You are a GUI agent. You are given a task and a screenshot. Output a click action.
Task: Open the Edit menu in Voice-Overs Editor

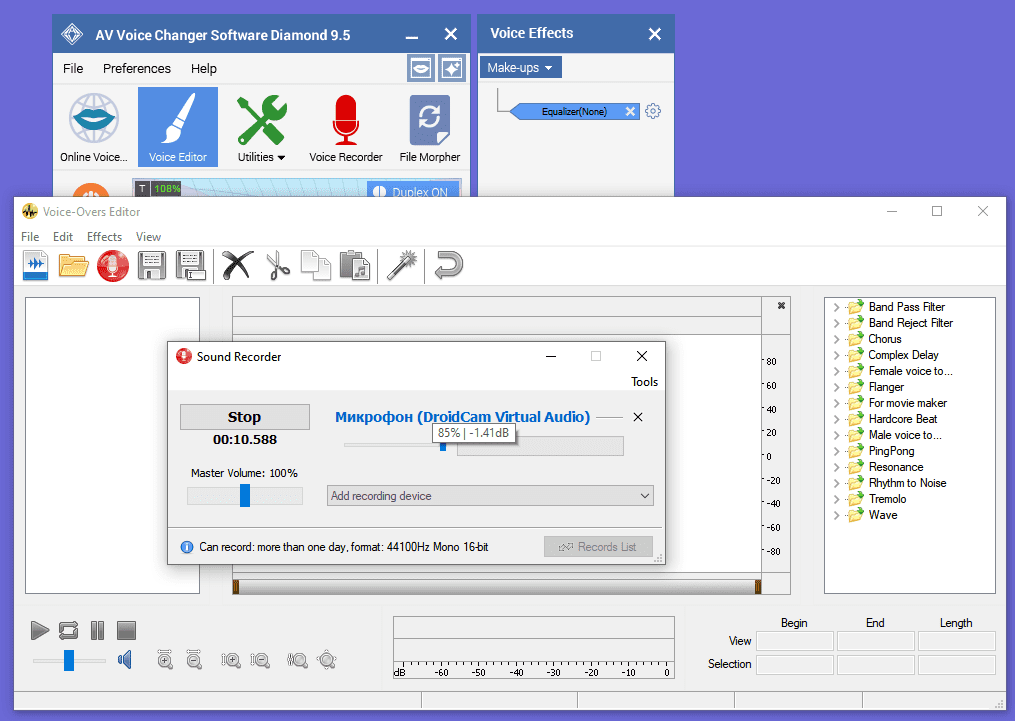click(63, 237)
